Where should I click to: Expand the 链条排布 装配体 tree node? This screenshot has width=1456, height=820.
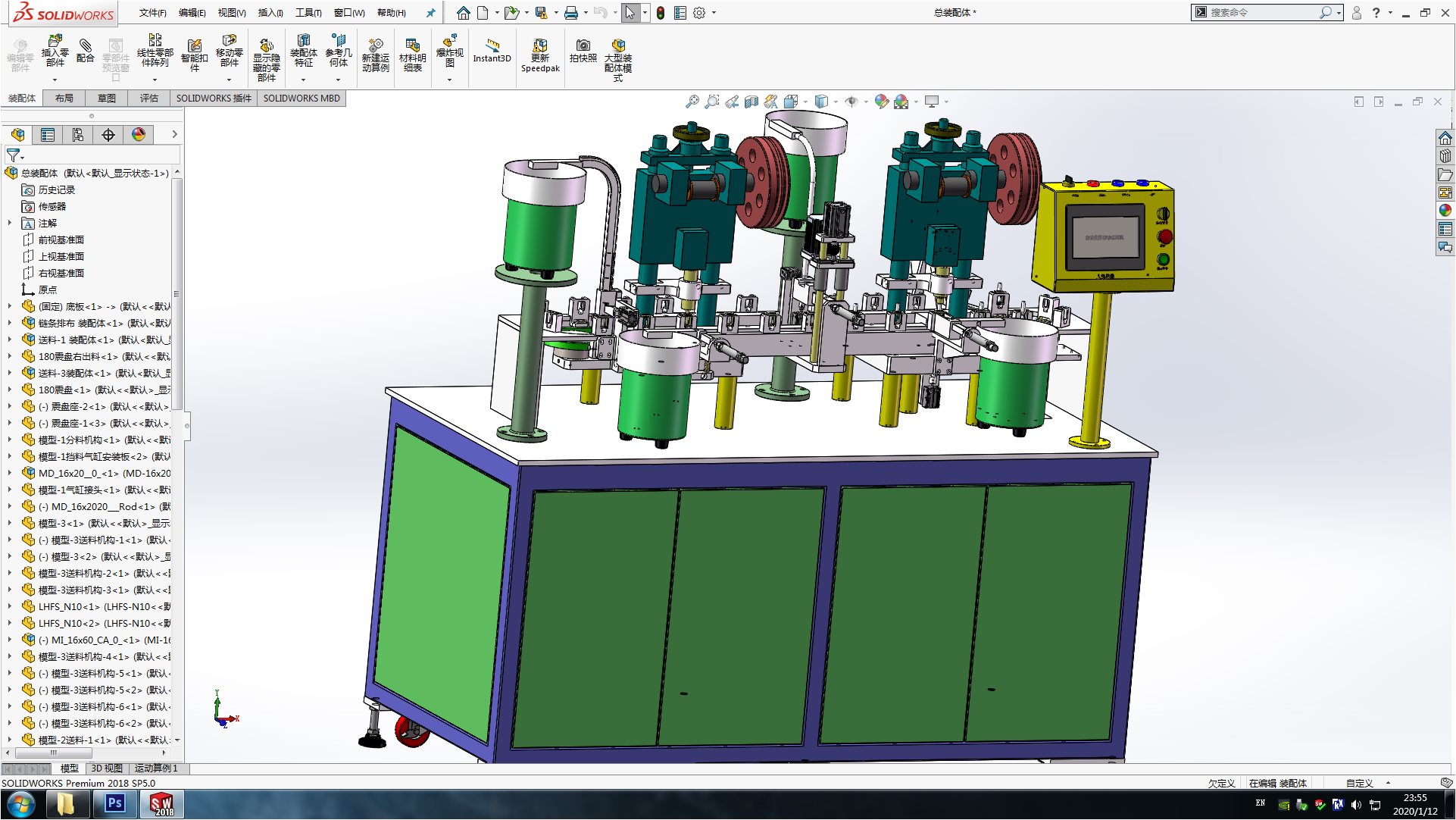coord(10,324)
